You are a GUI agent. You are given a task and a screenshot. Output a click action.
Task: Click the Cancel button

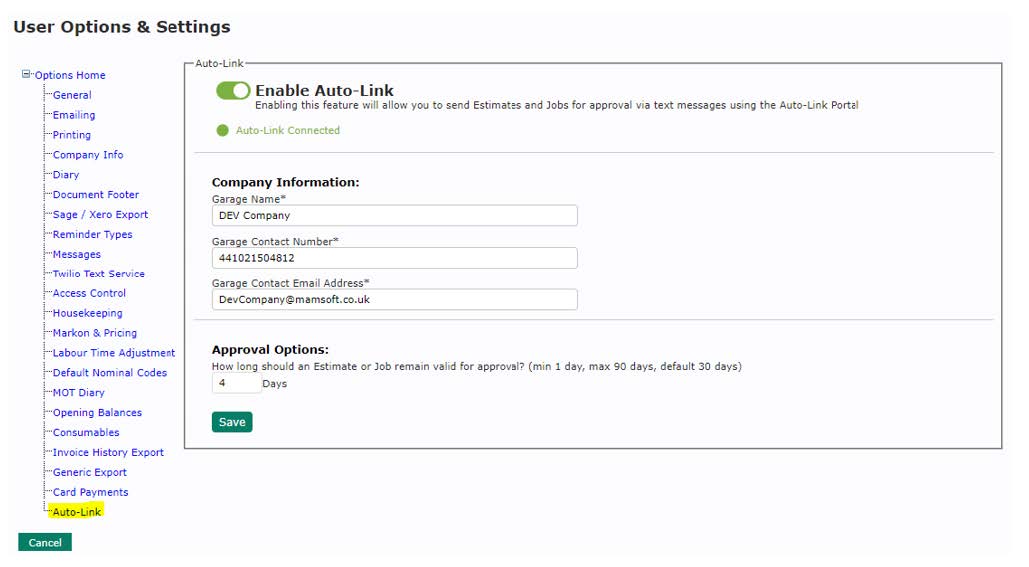click(45, 543)
